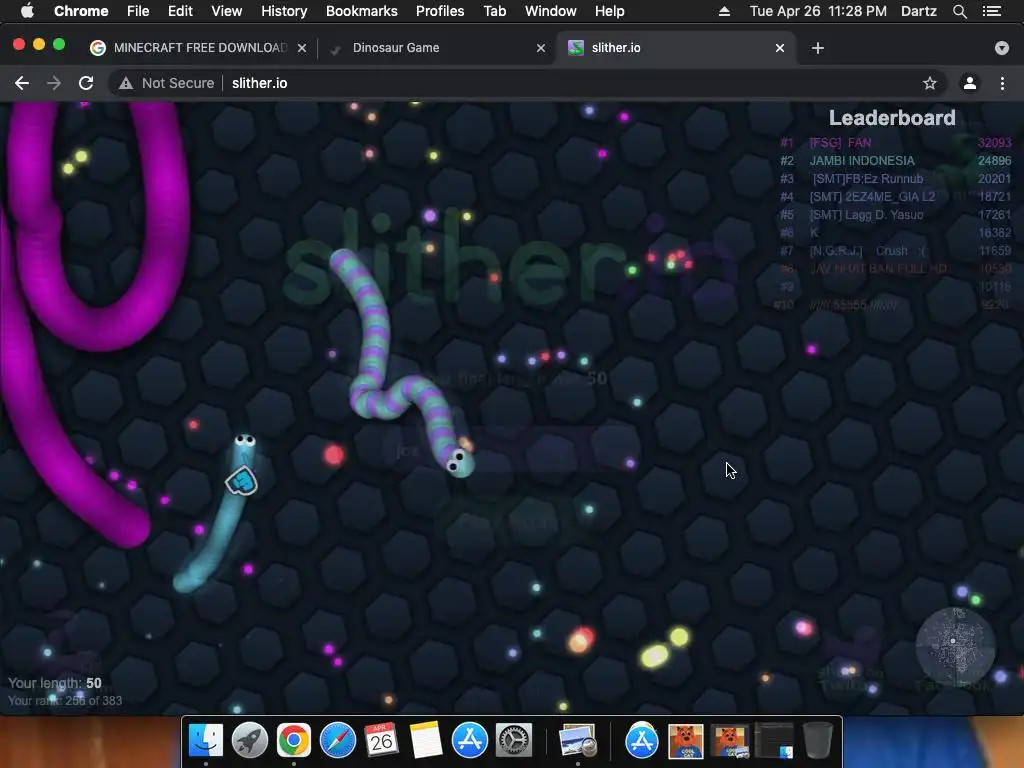
Task: Go back using the browser back arrow
Action: [22, 83]
